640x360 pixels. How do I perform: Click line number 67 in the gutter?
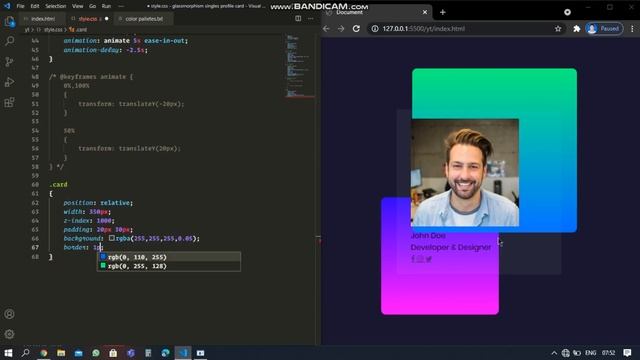(35, 247)
